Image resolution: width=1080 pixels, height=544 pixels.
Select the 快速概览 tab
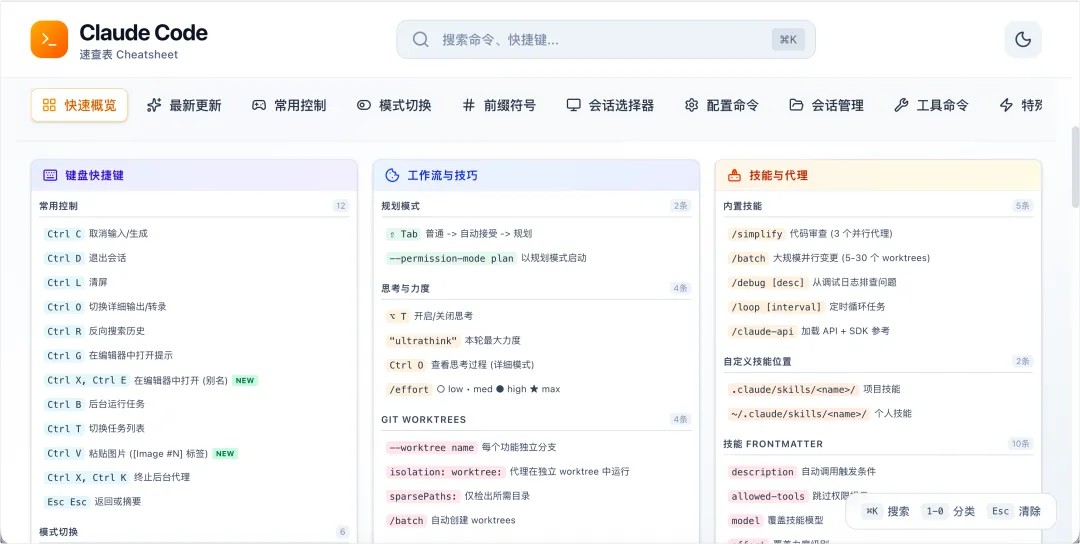79,105
